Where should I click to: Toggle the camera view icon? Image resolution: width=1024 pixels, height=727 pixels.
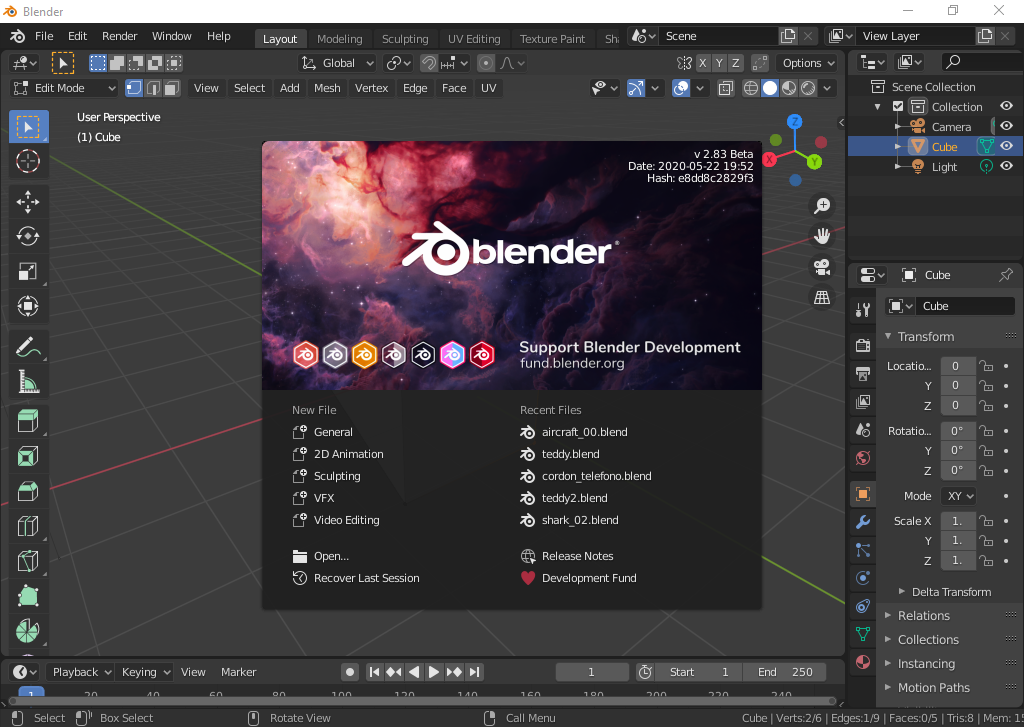(x=822, y=267)
